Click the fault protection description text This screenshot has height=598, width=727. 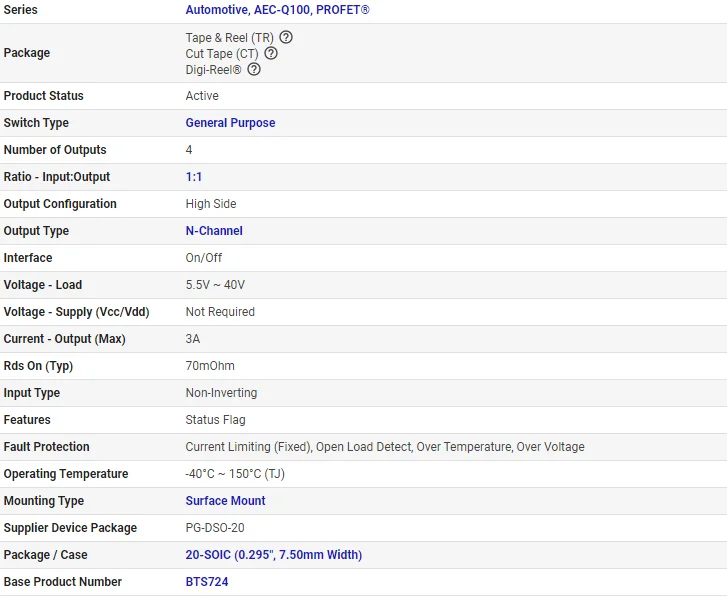pyautogui.click(x=385, y=447)
